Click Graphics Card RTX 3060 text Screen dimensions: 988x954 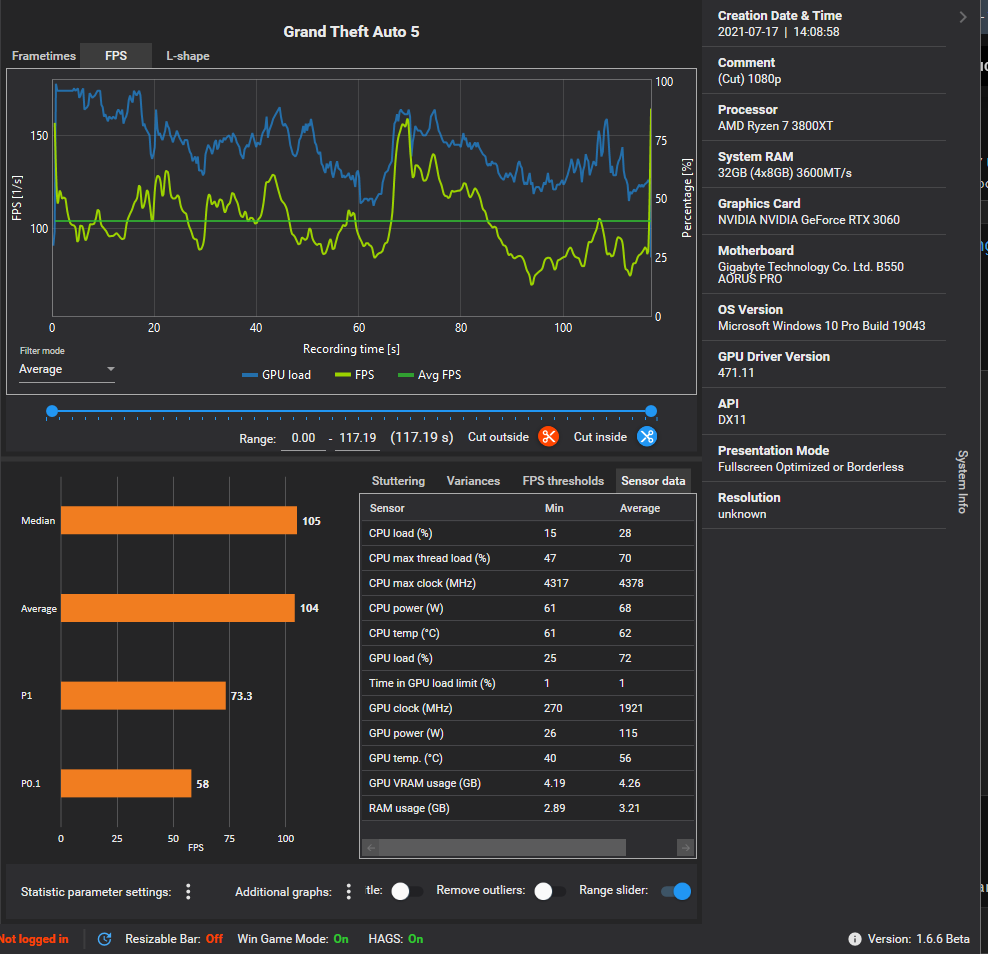[808, 219]
